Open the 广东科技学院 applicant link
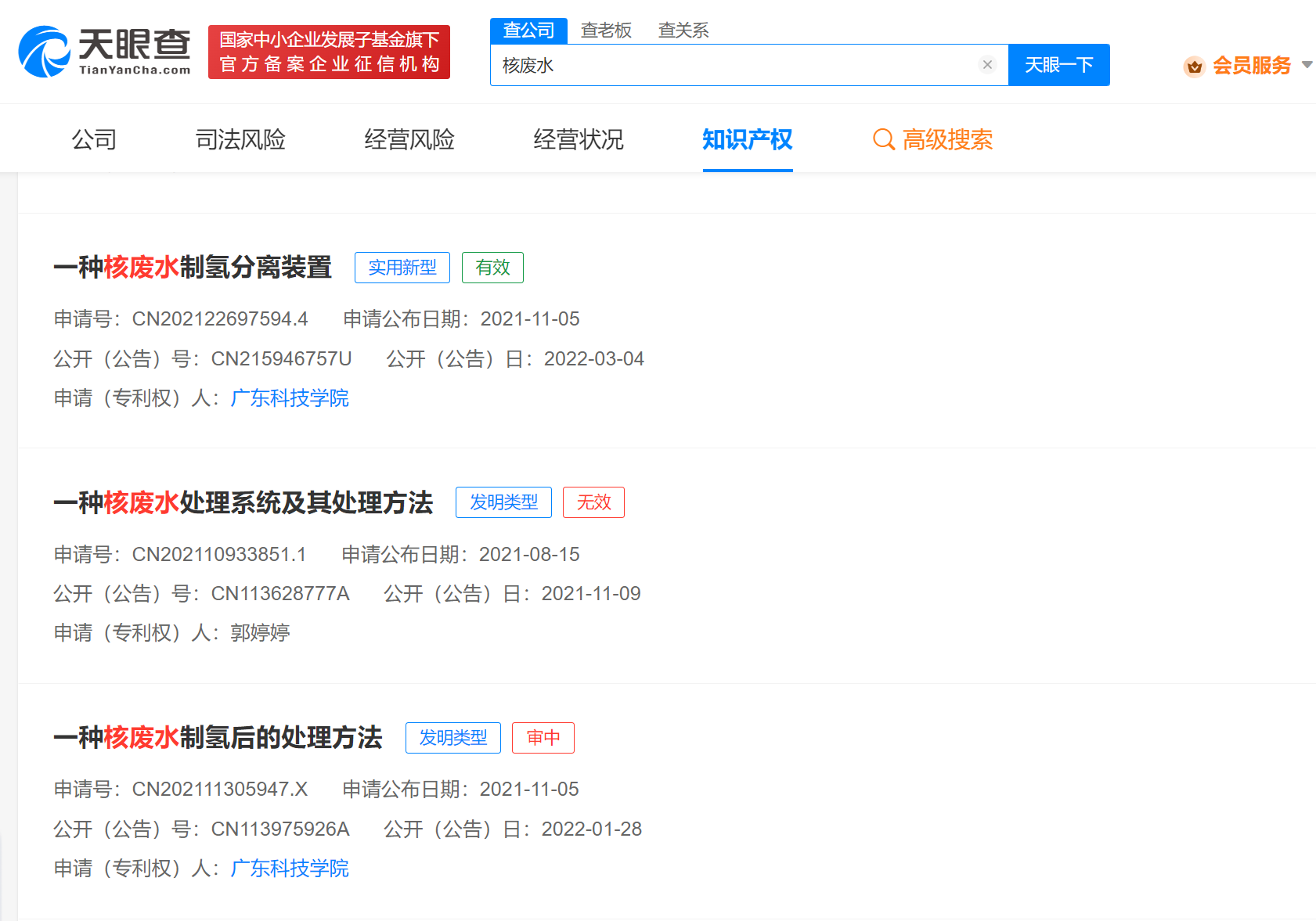 289,398
